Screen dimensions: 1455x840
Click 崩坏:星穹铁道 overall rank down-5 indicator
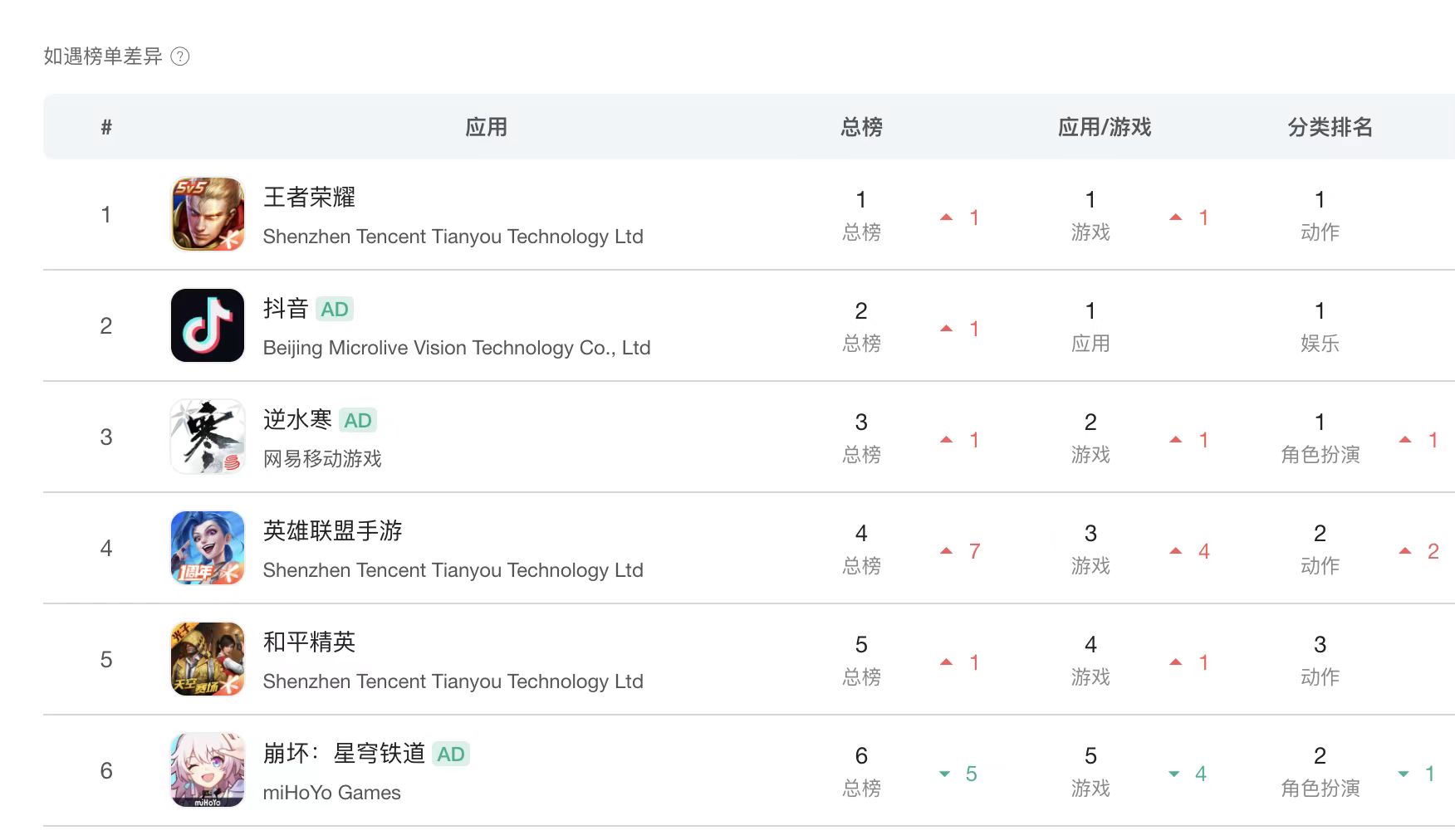click(x=958, y=774)
